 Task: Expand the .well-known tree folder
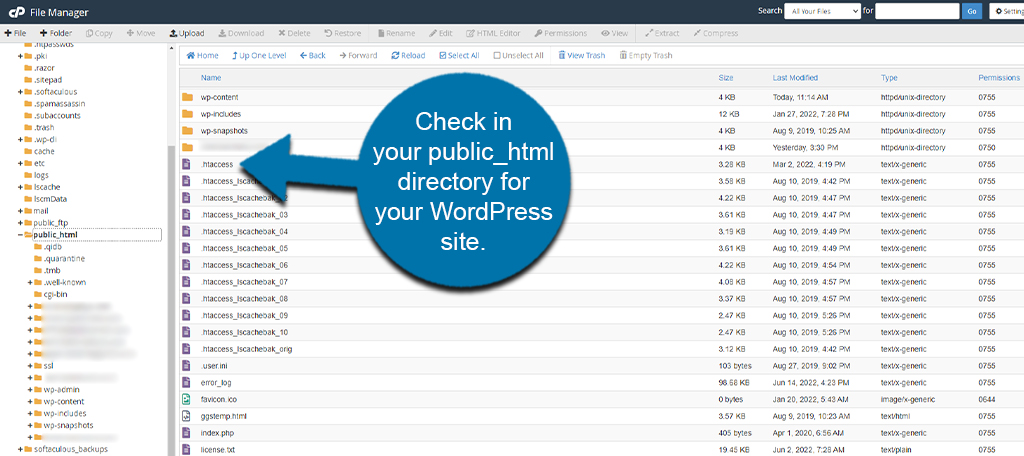[x=30, y=282]
